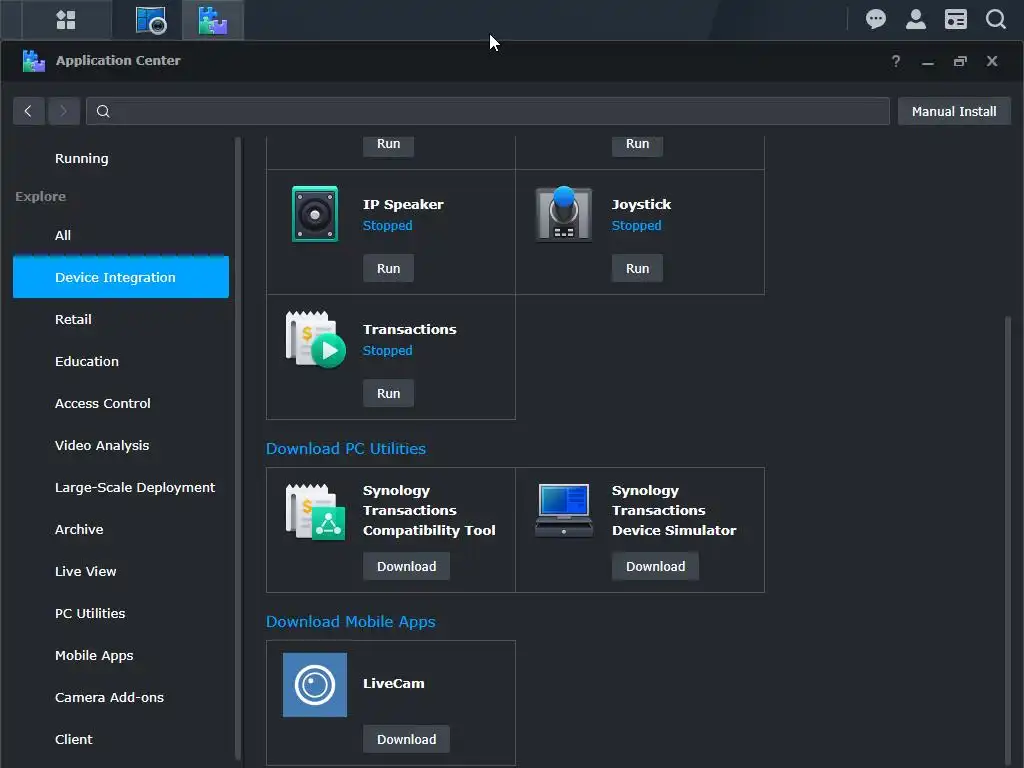The image size is (1024, 768).
Task: Go back with the left arrow button
Action: pyautogui.click(x=29, y=111)
